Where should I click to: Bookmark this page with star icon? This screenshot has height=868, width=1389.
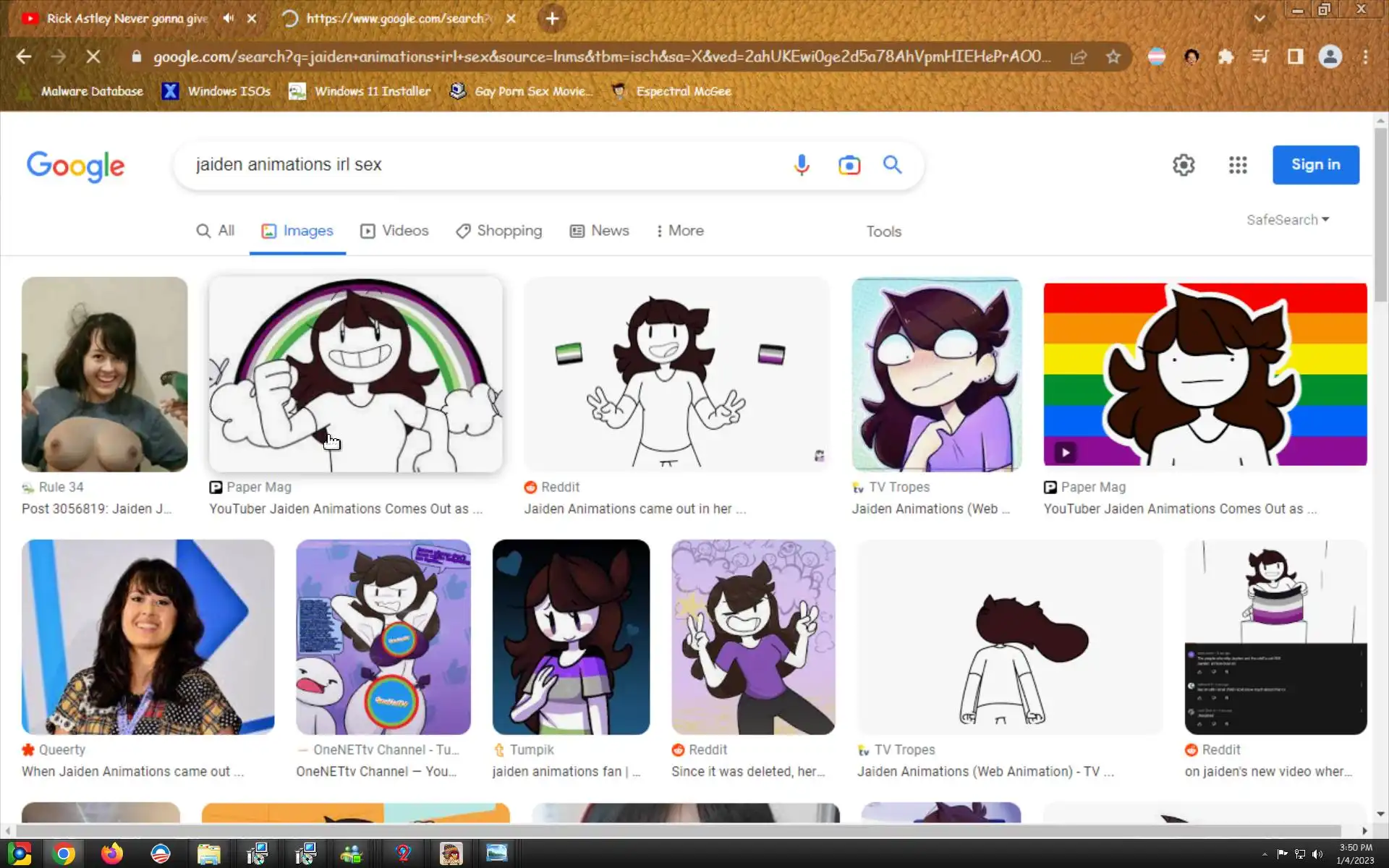[1113, 56]
